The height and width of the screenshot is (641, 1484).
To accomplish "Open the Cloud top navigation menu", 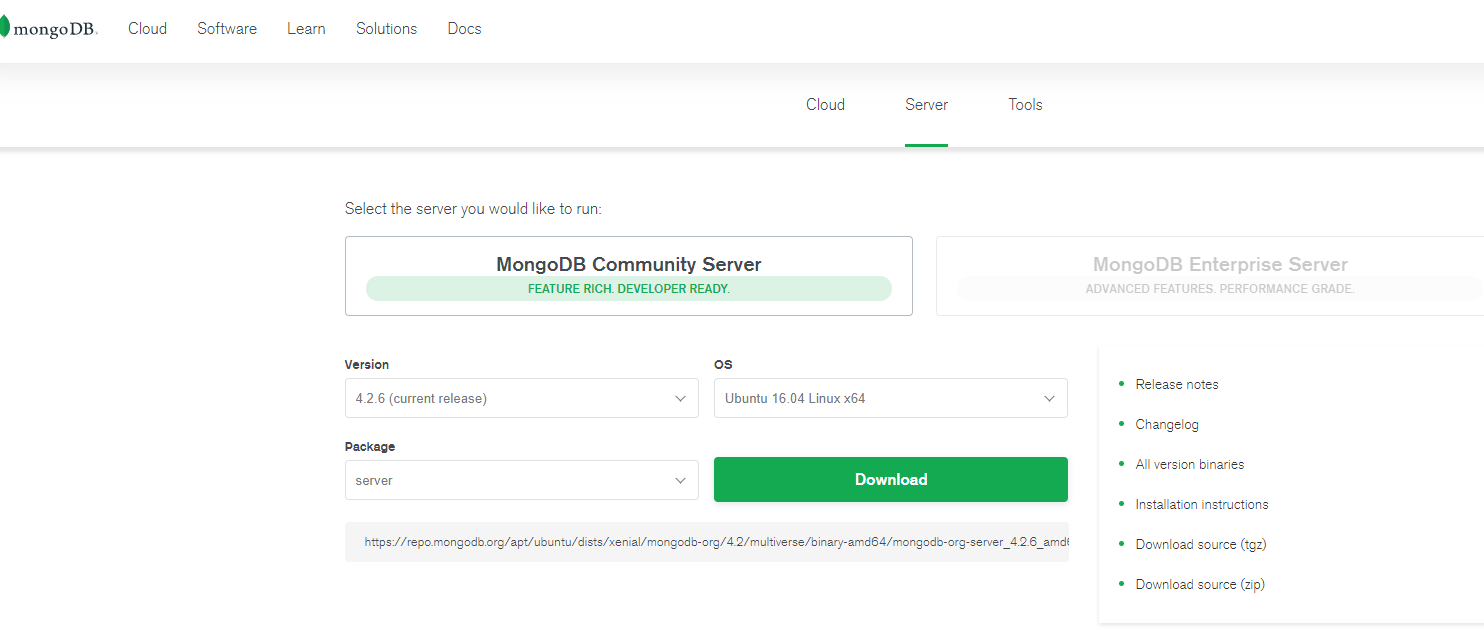I will pos(147,29).
